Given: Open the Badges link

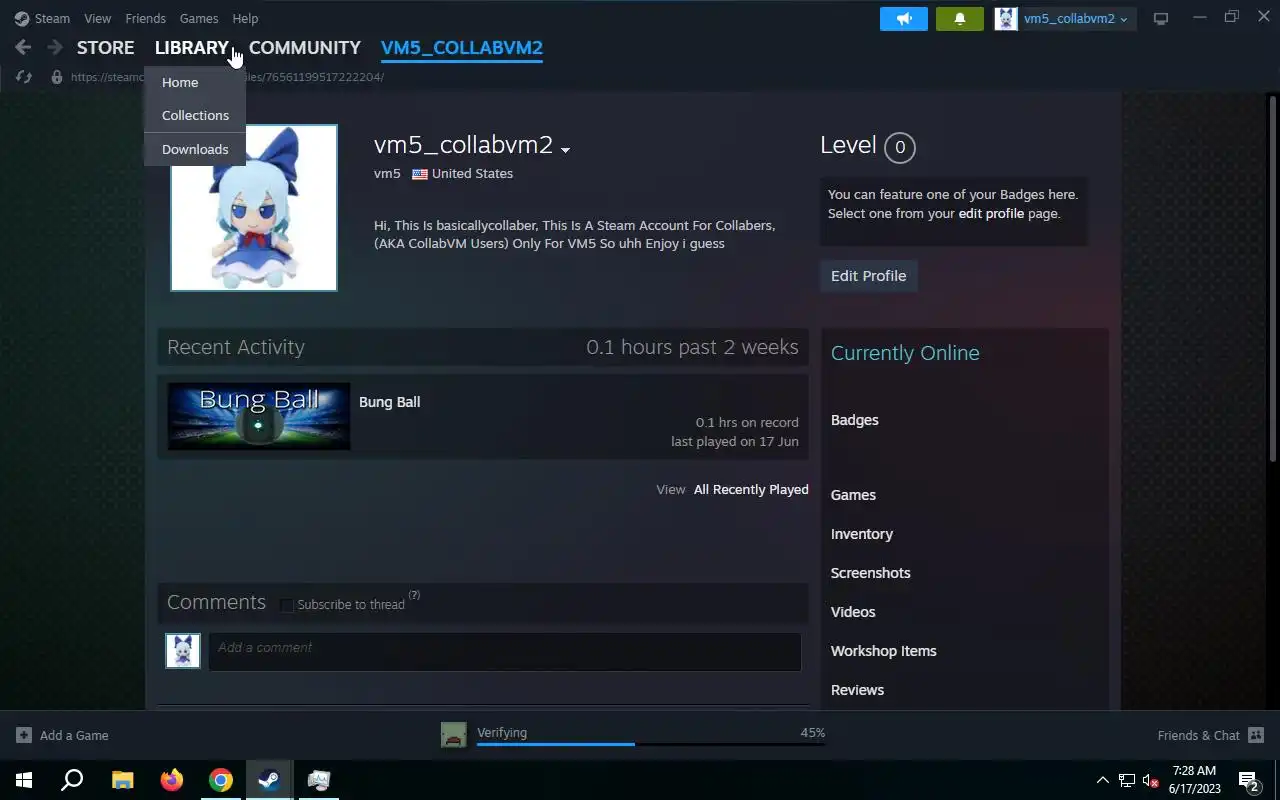Looking at the screenshot, I should [x=855, y=420].
